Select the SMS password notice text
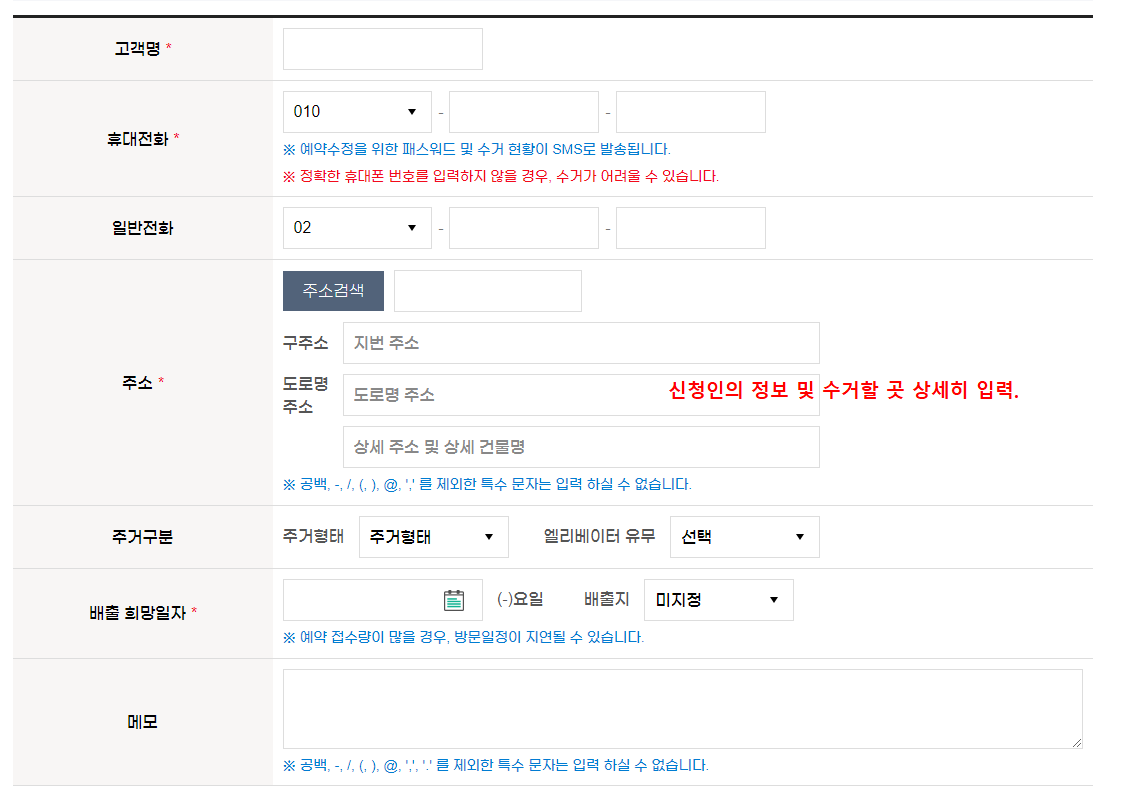 [x=477, y=149]
